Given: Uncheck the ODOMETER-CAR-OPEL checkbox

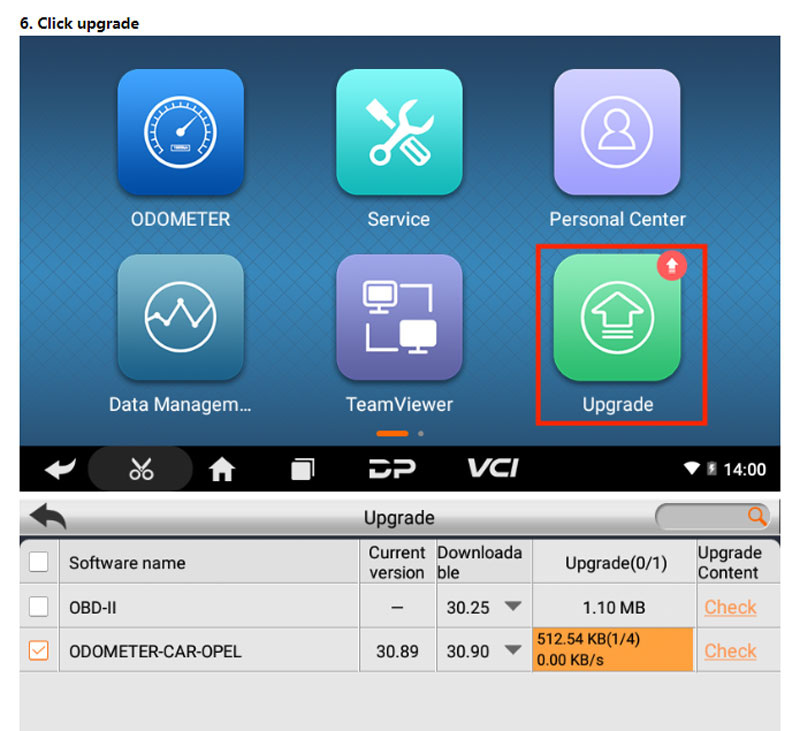Looking at the screenshot, I should 39,650.
